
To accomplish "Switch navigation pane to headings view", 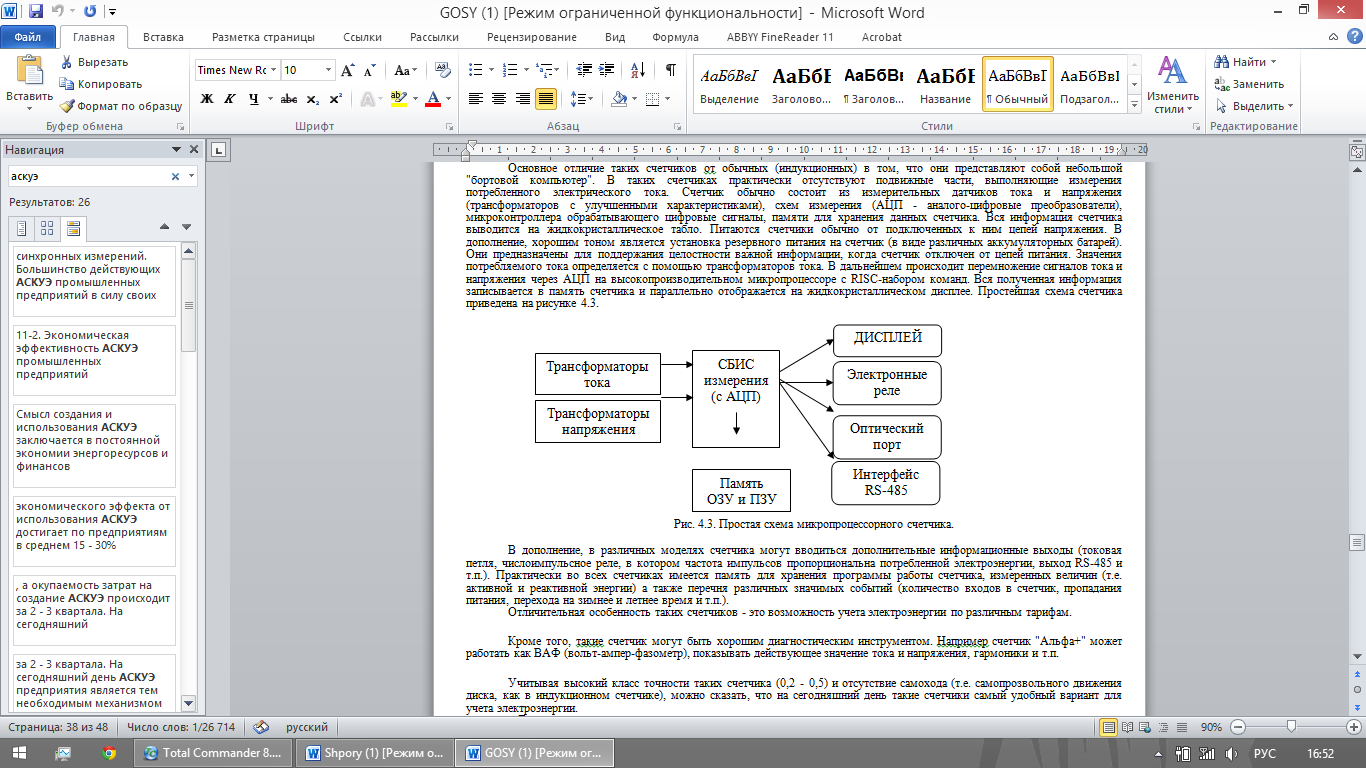I will (22, 228).
